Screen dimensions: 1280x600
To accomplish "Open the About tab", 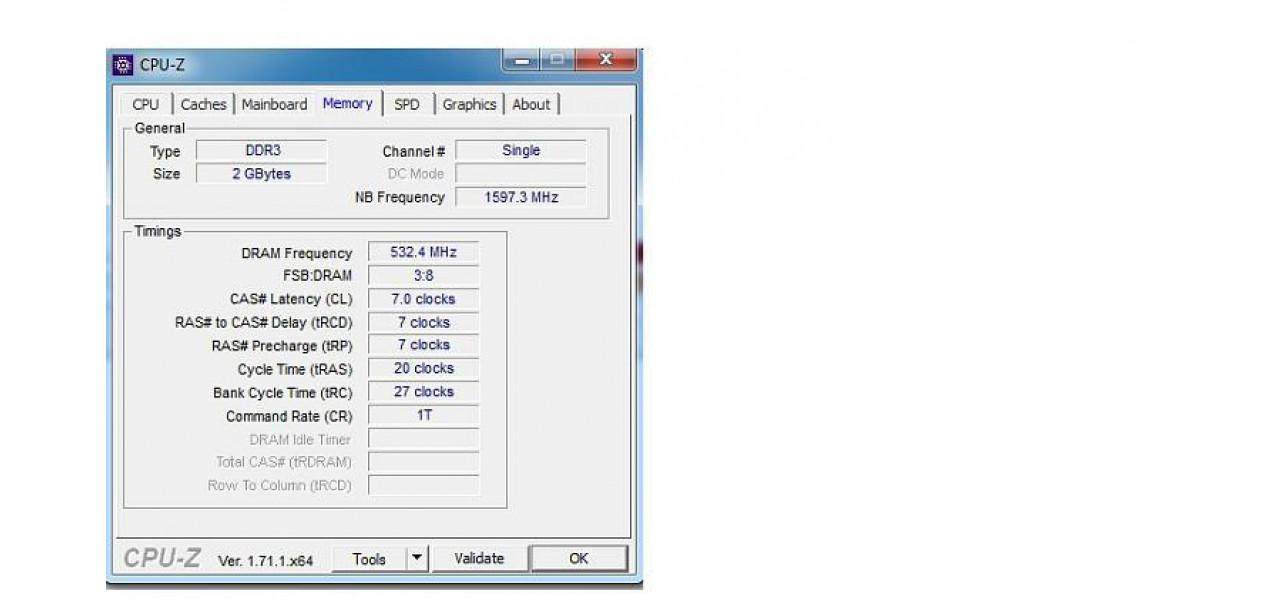I will click(531, 104).
